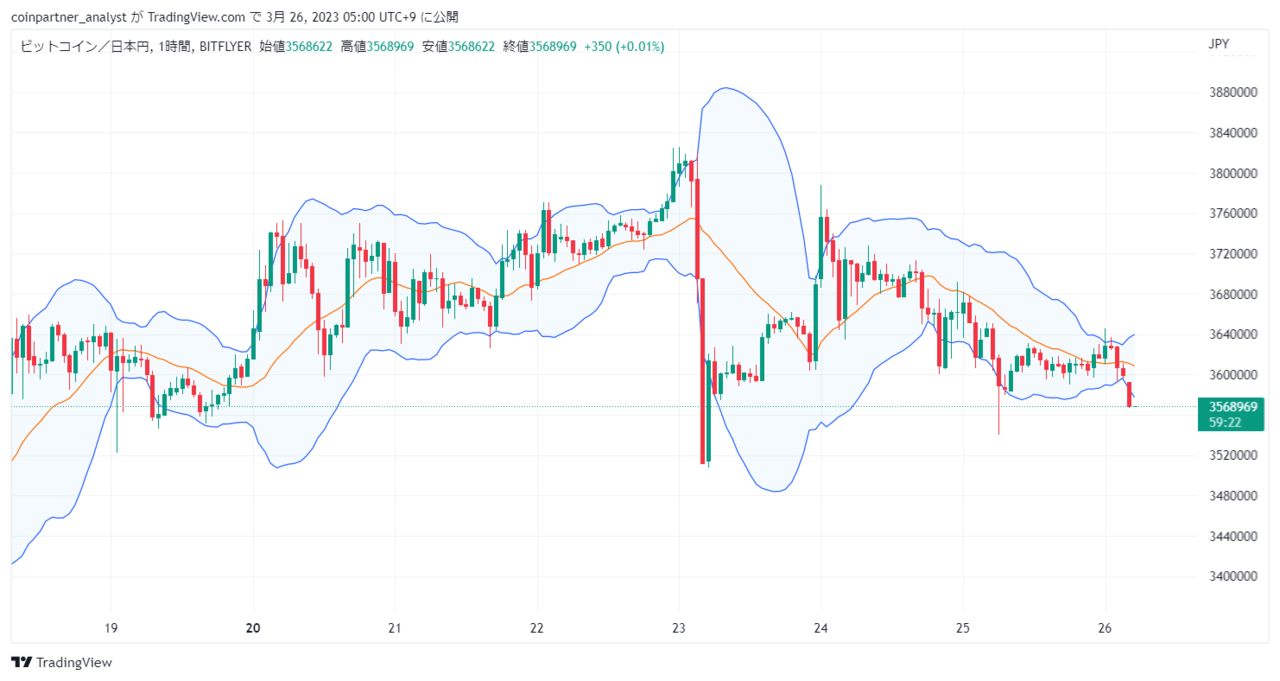Click the 1時間 interval label

(171, 46)
